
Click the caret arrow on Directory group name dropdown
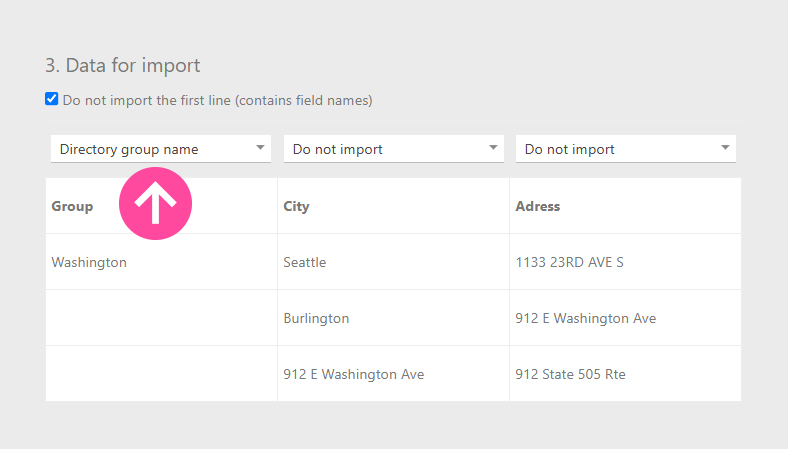(x=260, y=148)
